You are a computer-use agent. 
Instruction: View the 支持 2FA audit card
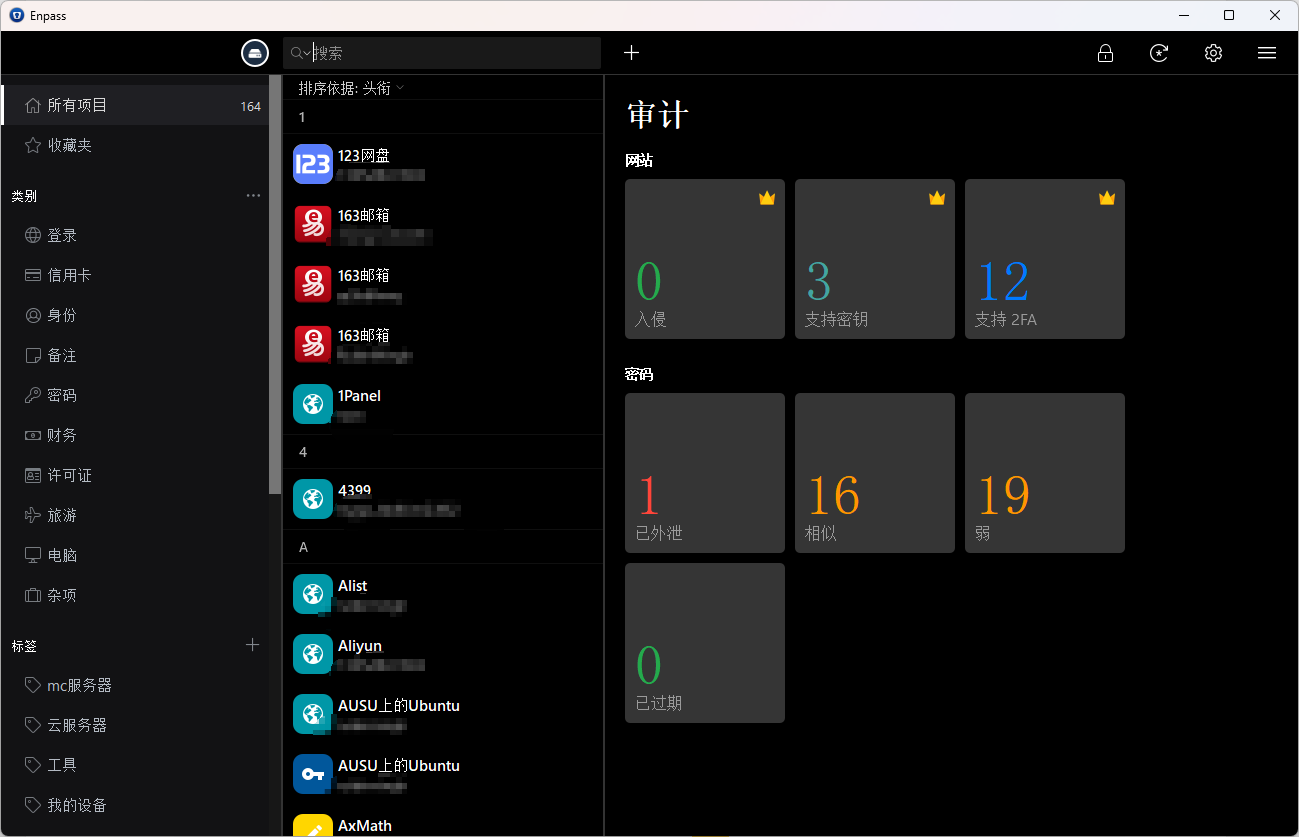point(1045,259)
